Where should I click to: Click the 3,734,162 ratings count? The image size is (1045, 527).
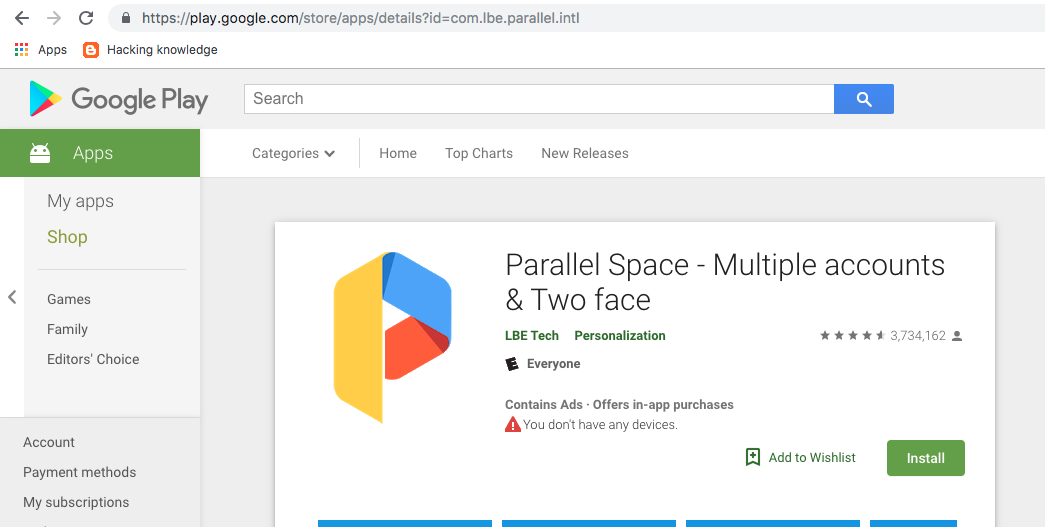pos(918,336)
